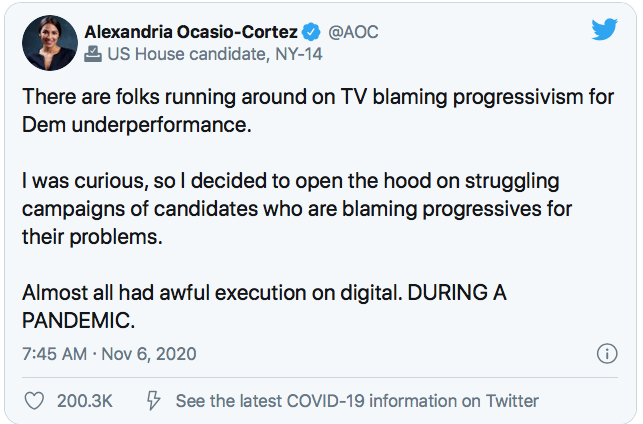
Task: Click the ballot box candidate icon
Action: coord(93,54)
